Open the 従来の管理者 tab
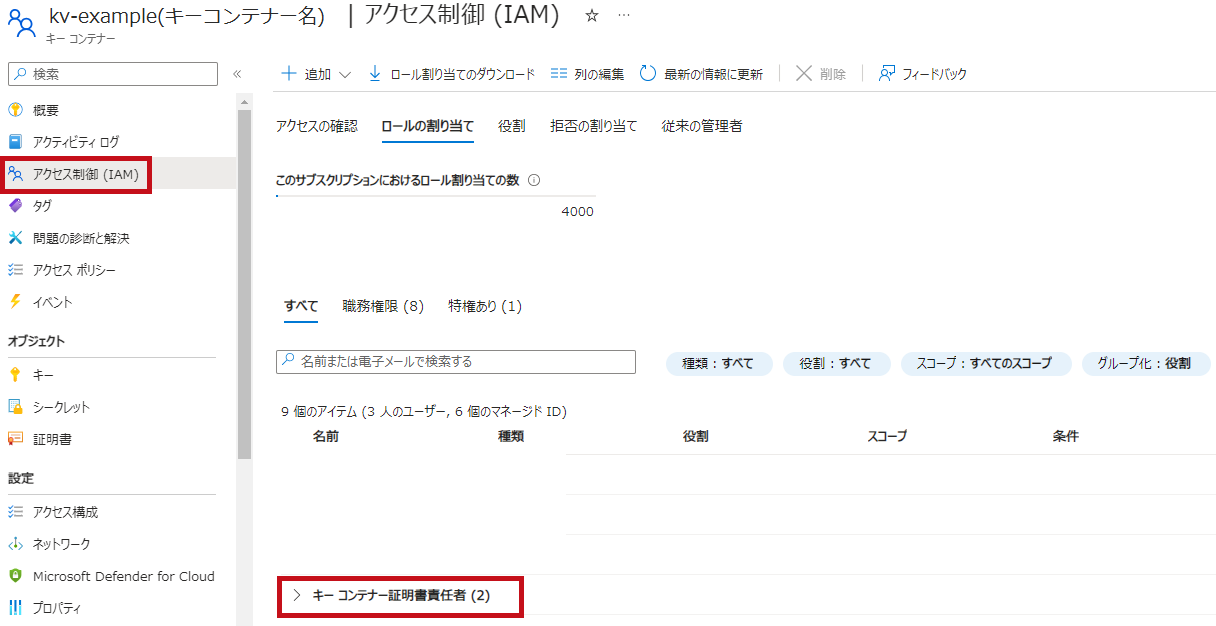 [x=701, y=126]
